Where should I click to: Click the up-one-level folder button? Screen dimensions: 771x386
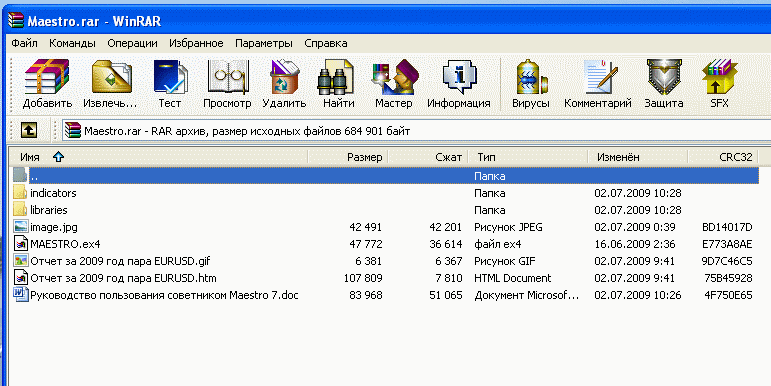point(29,131)
